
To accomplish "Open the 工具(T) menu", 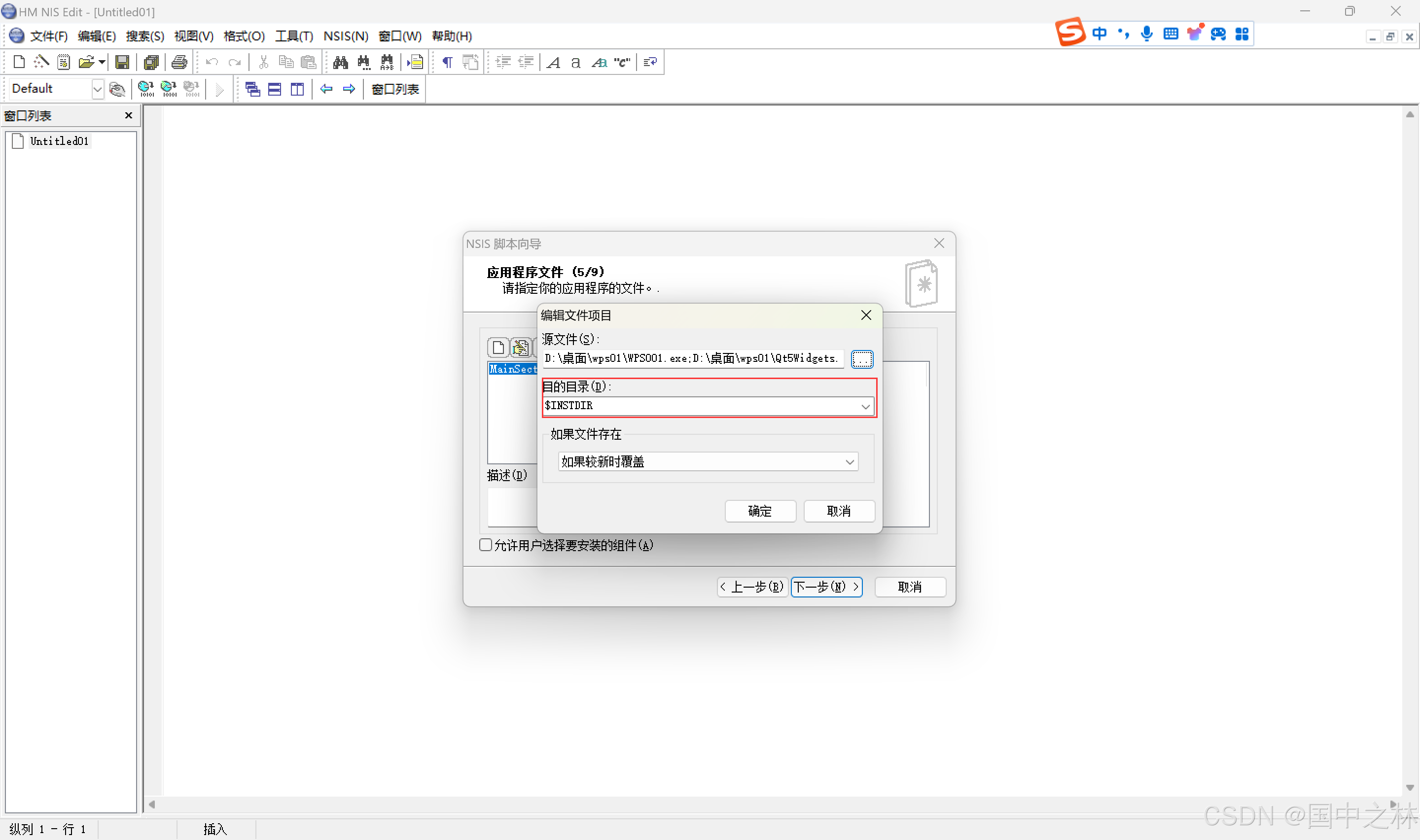I will click(294, 36).
